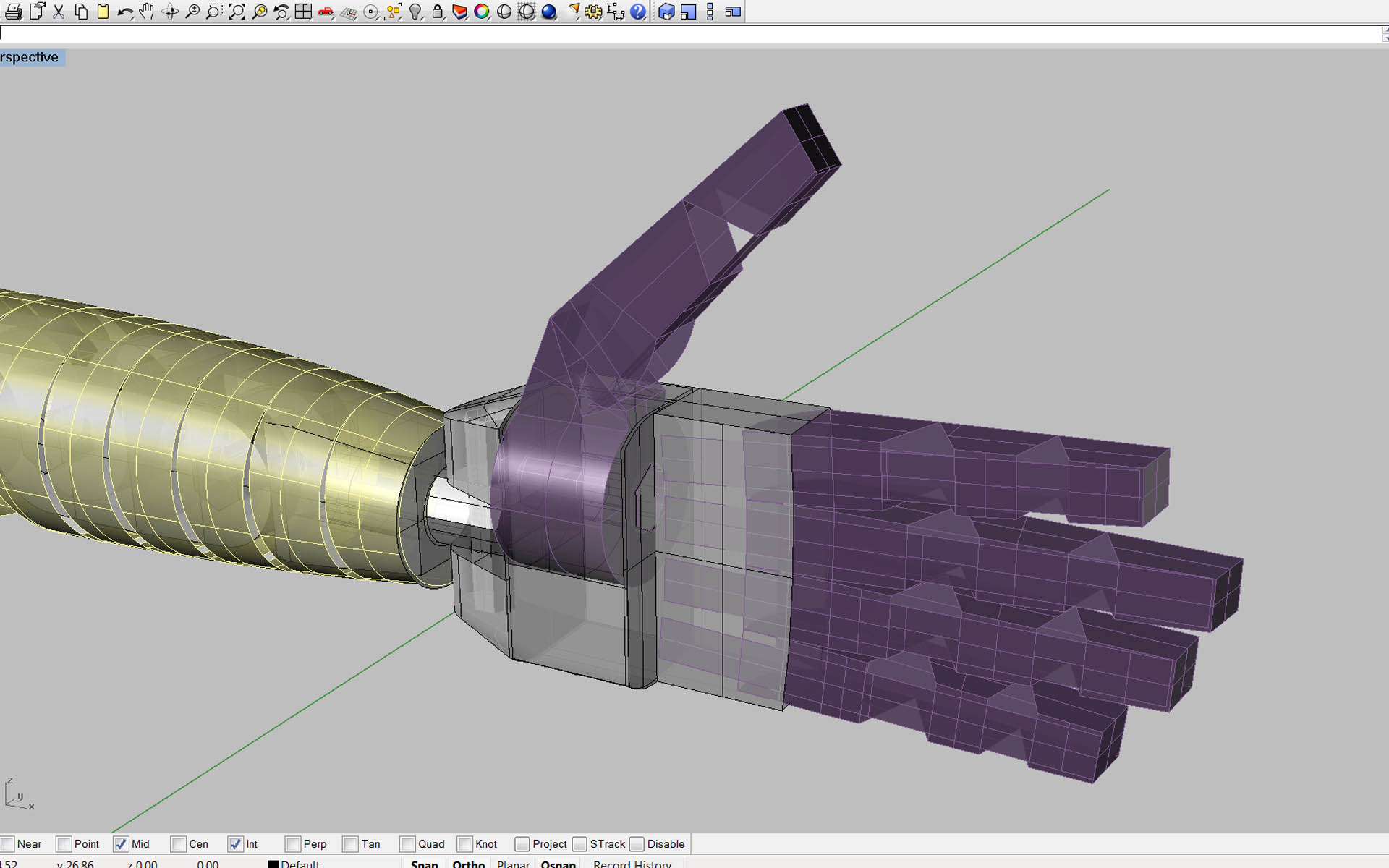
Task: Enable the Knot object snap checkbox
Action: tap(465, 844)
